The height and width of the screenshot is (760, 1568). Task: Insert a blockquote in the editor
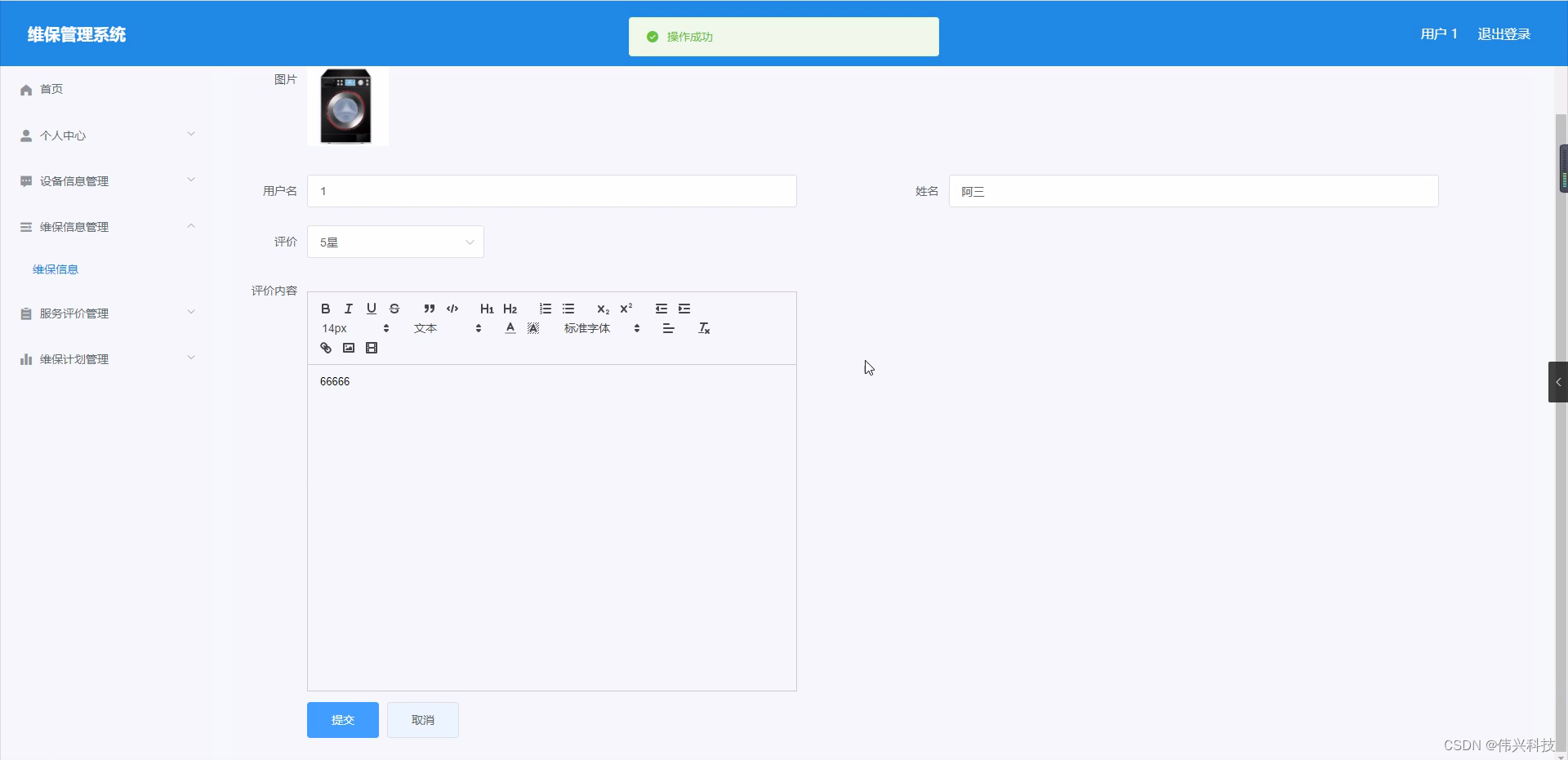pos(429,309)
